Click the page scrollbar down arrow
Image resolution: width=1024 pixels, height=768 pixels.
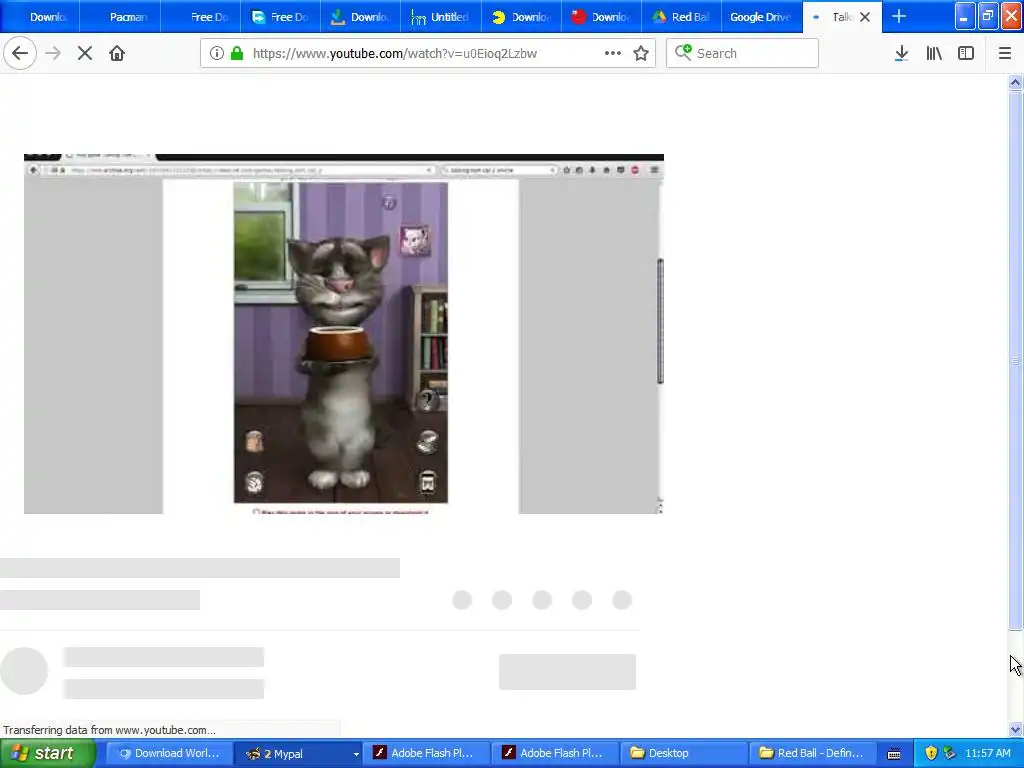point(1015,729)
